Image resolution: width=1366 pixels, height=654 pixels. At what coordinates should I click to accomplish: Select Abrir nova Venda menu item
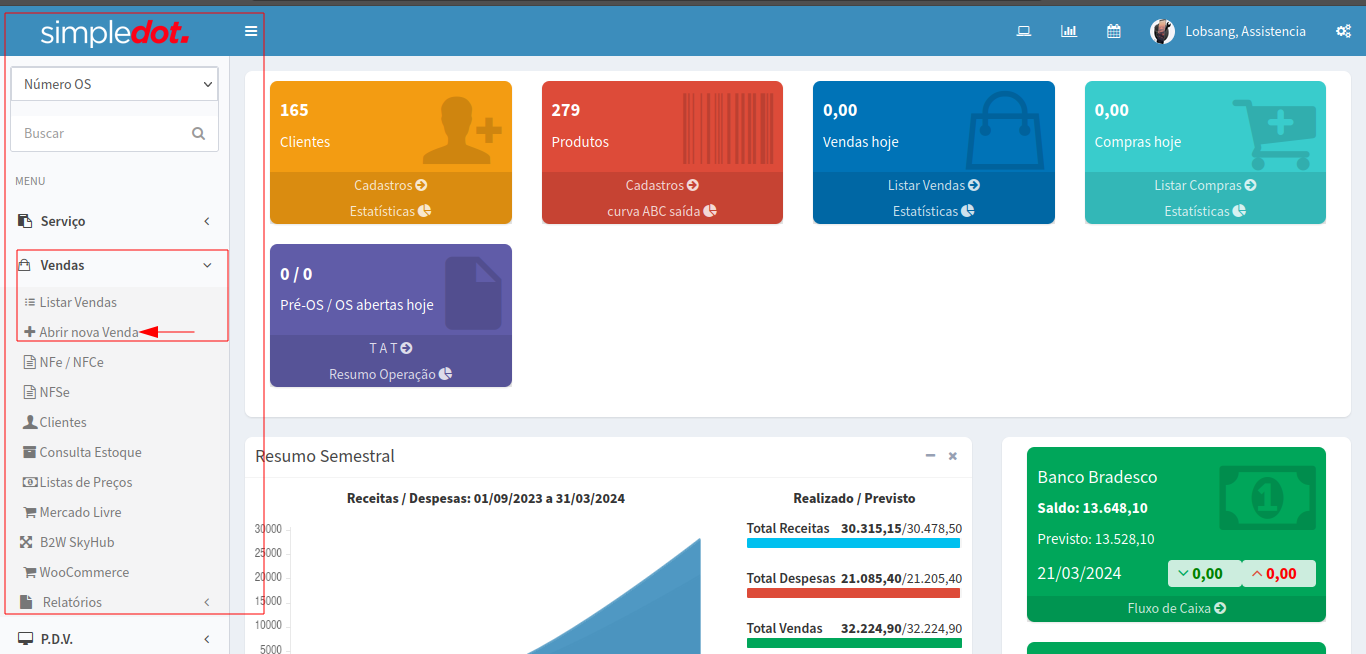coord(88,332)
